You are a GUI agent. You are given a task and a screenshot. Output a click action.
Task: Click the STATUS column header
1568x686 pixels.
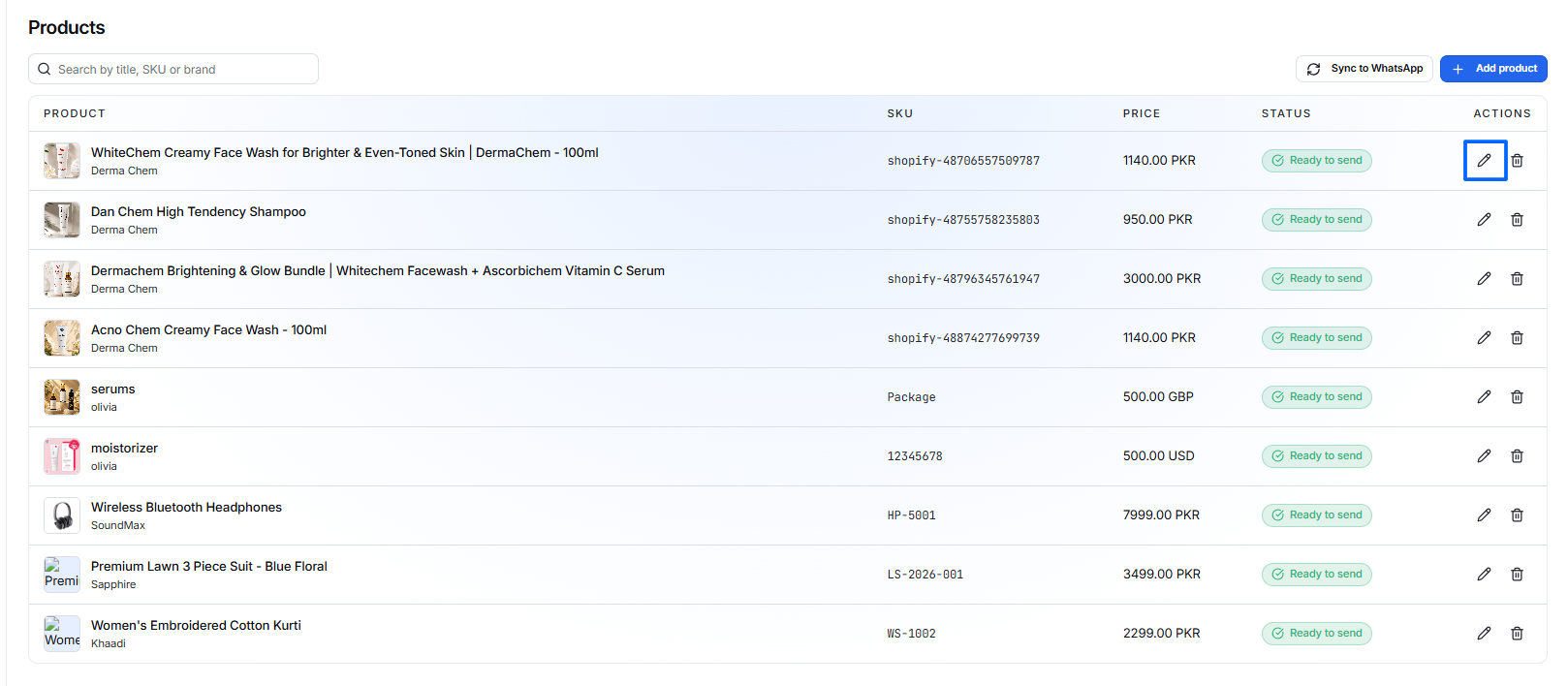pyautogui.click(x=1286, y=113)
